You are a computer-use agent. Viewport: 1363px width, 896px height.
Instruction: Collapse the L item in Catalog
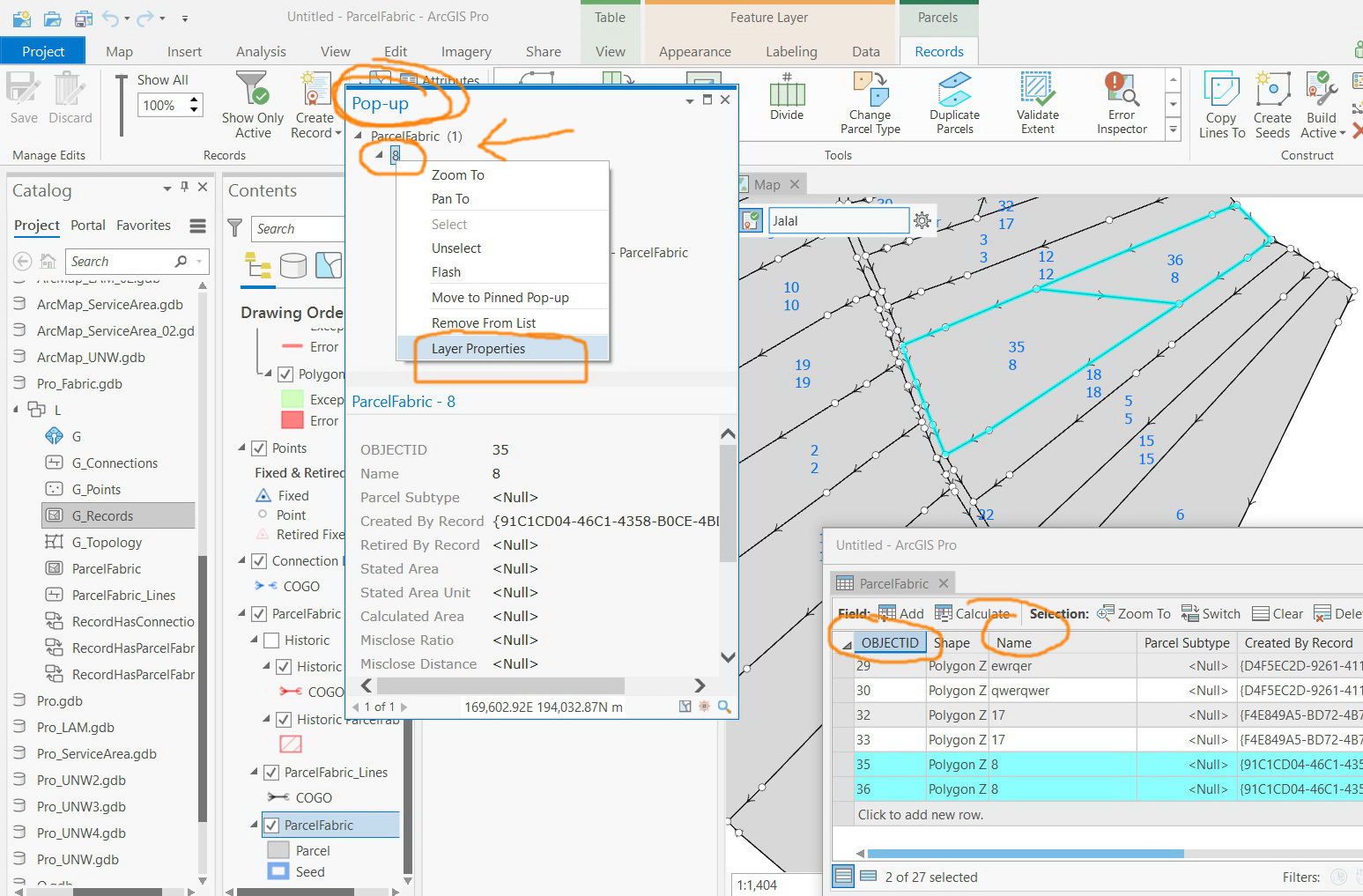click(16, 410)
